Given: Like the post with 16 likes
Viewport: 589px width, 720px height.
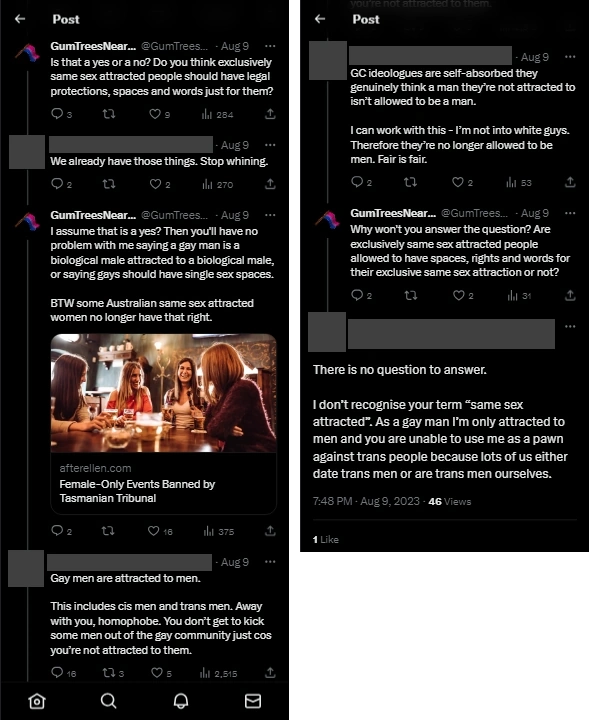Looking at the screenshot, I should point(153,531).
